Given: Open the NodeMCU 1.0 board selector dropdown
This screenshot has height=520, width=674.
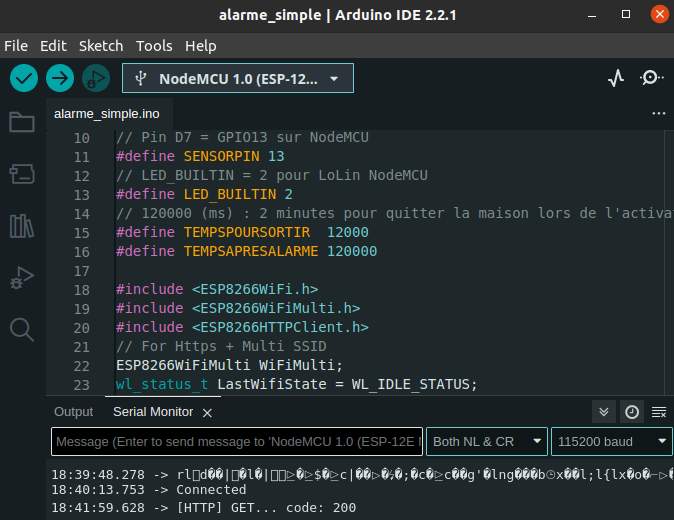Looking at the screenshot, I should pos(238,78).
